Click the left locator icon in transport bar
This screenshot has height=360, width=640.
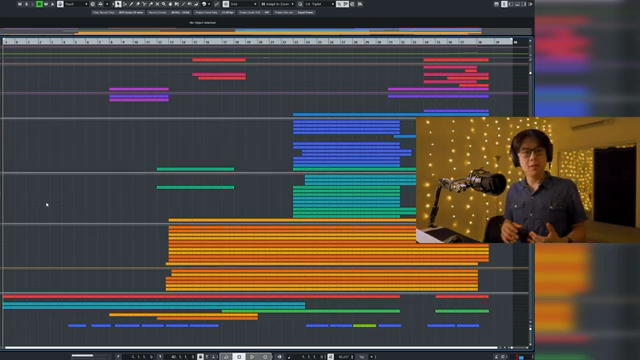coord(118,357)
